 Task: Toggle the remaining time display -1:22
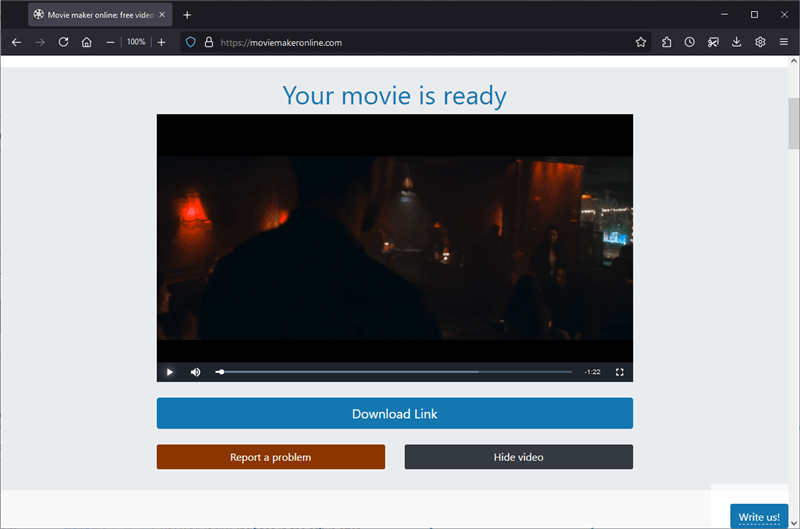click(x=592, y=372)
